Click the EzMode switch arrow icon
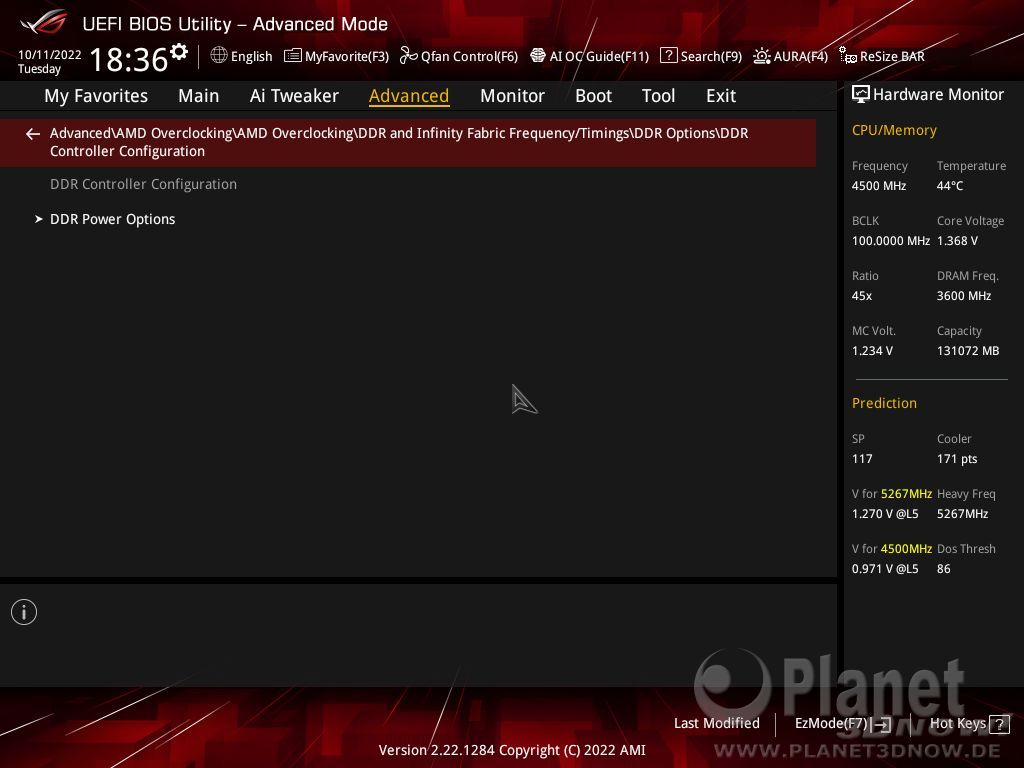This screenshot has height=768, width=1024. (882, 724)
